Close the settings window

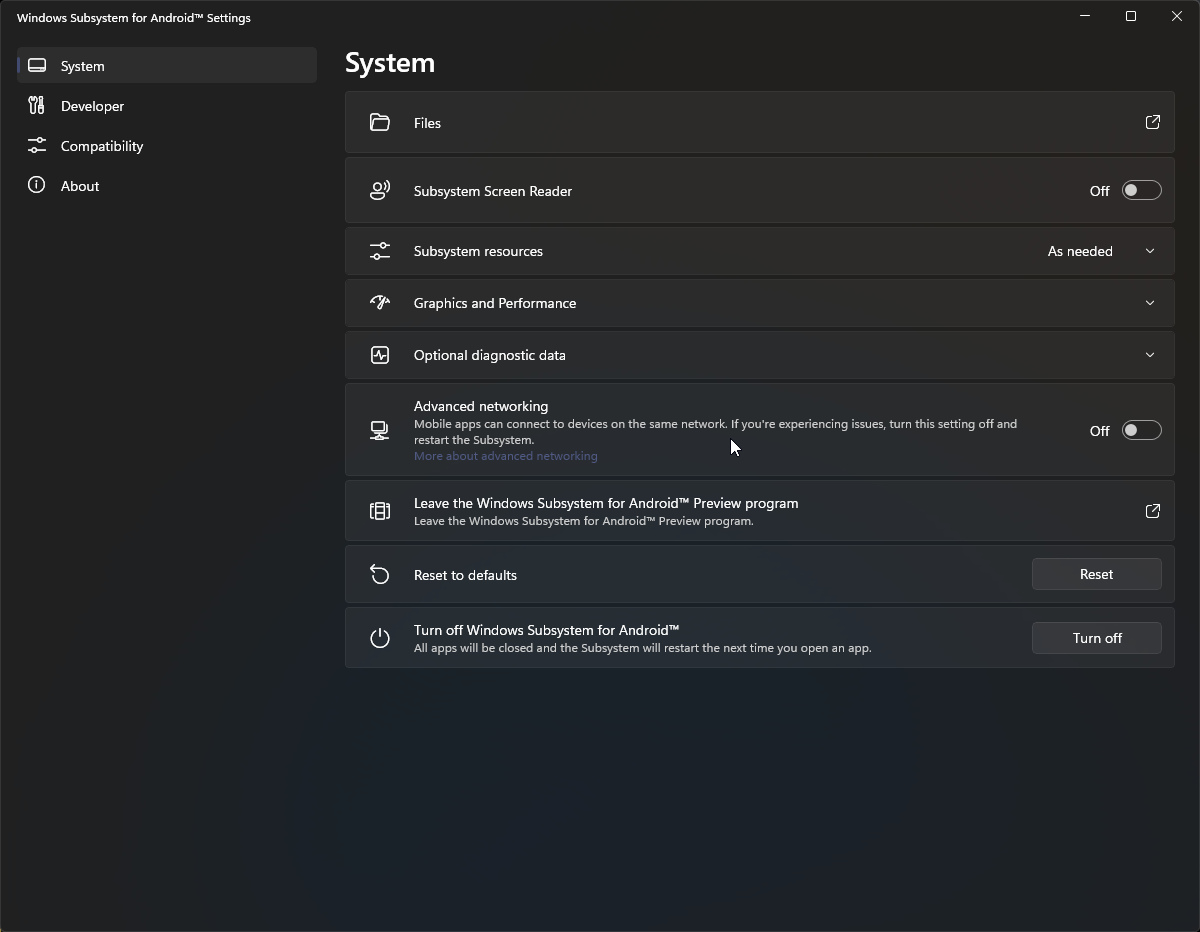pyautogui.click(x=1177, y=16)
